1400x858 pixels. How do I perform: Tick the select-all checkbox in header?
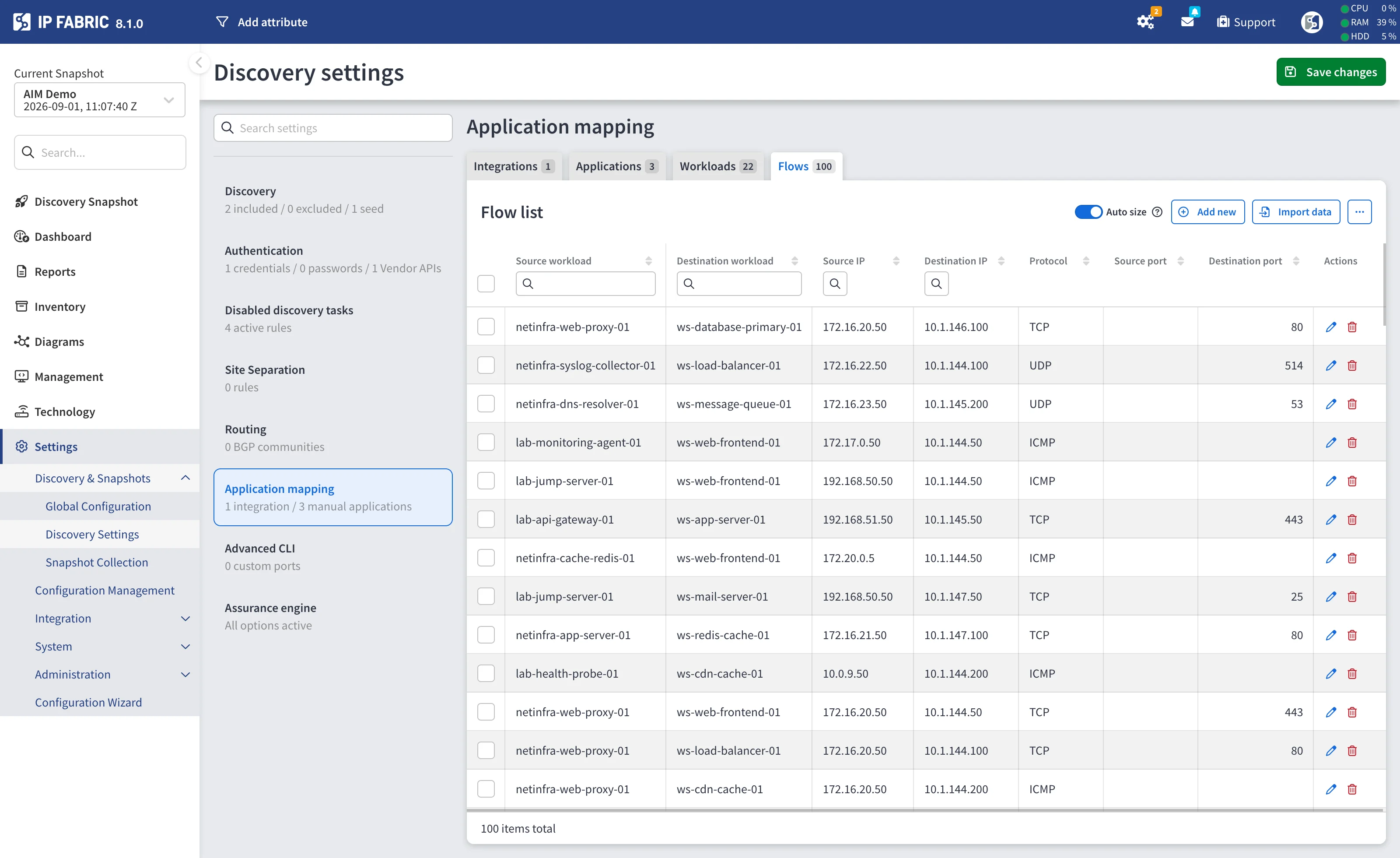click(x=486, y=283)
